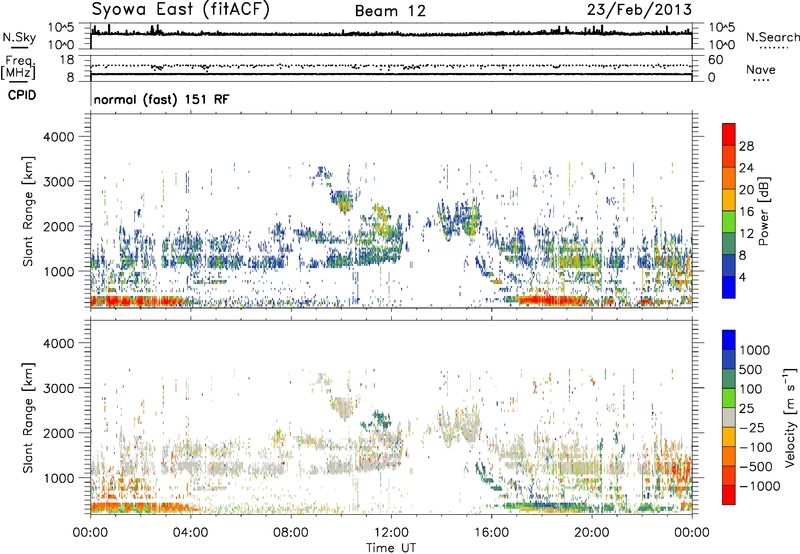Click the plot title 'Syowa East (fitACF)'

coord(180,10)
